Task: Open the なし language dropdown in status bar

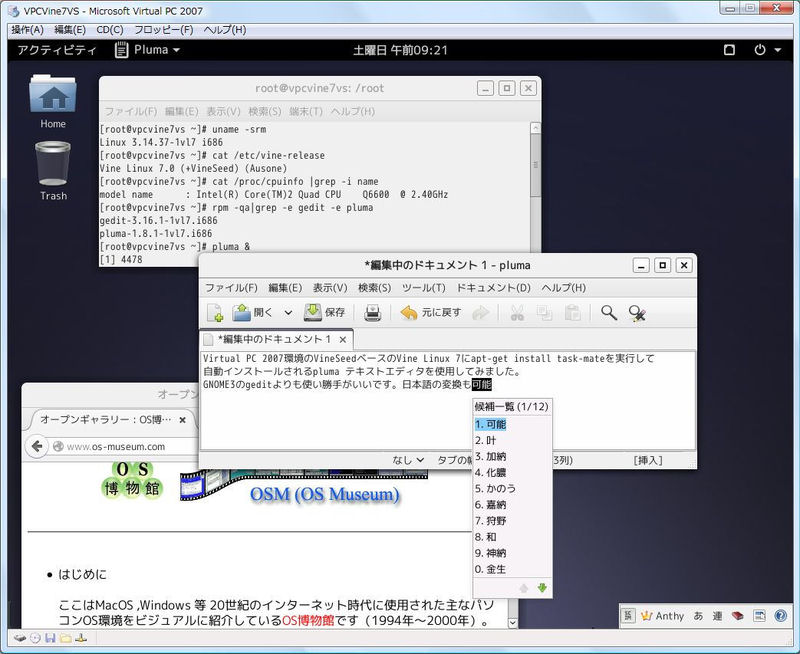Action: tap(408, 460)
